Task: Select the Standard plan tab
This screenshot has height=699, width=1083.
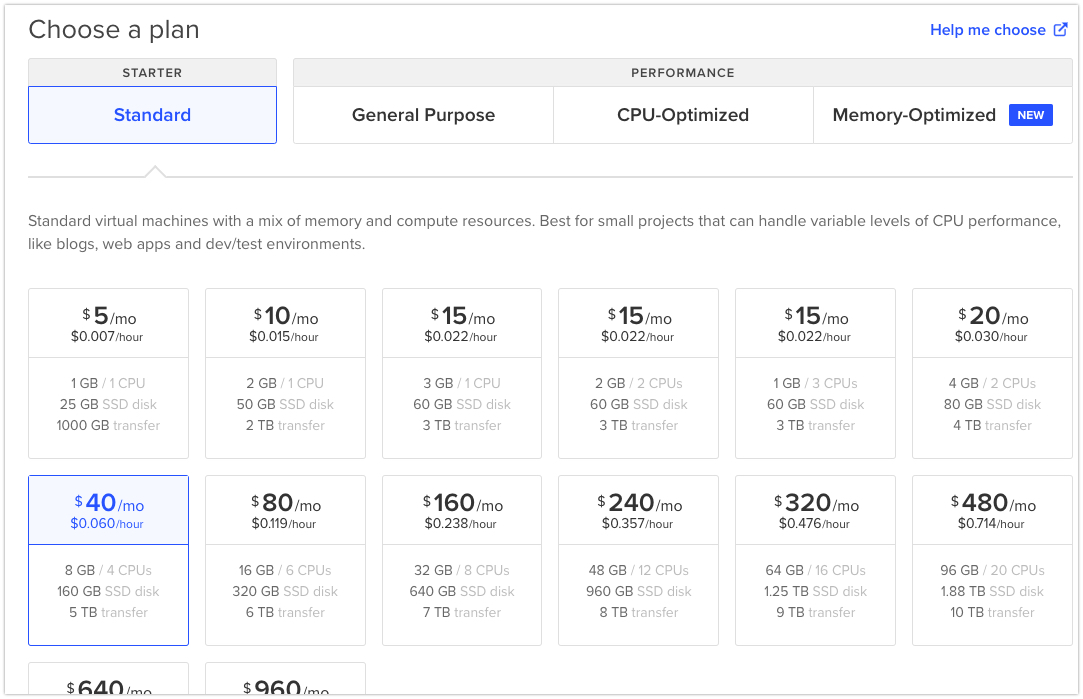Action: pos(152,115)
